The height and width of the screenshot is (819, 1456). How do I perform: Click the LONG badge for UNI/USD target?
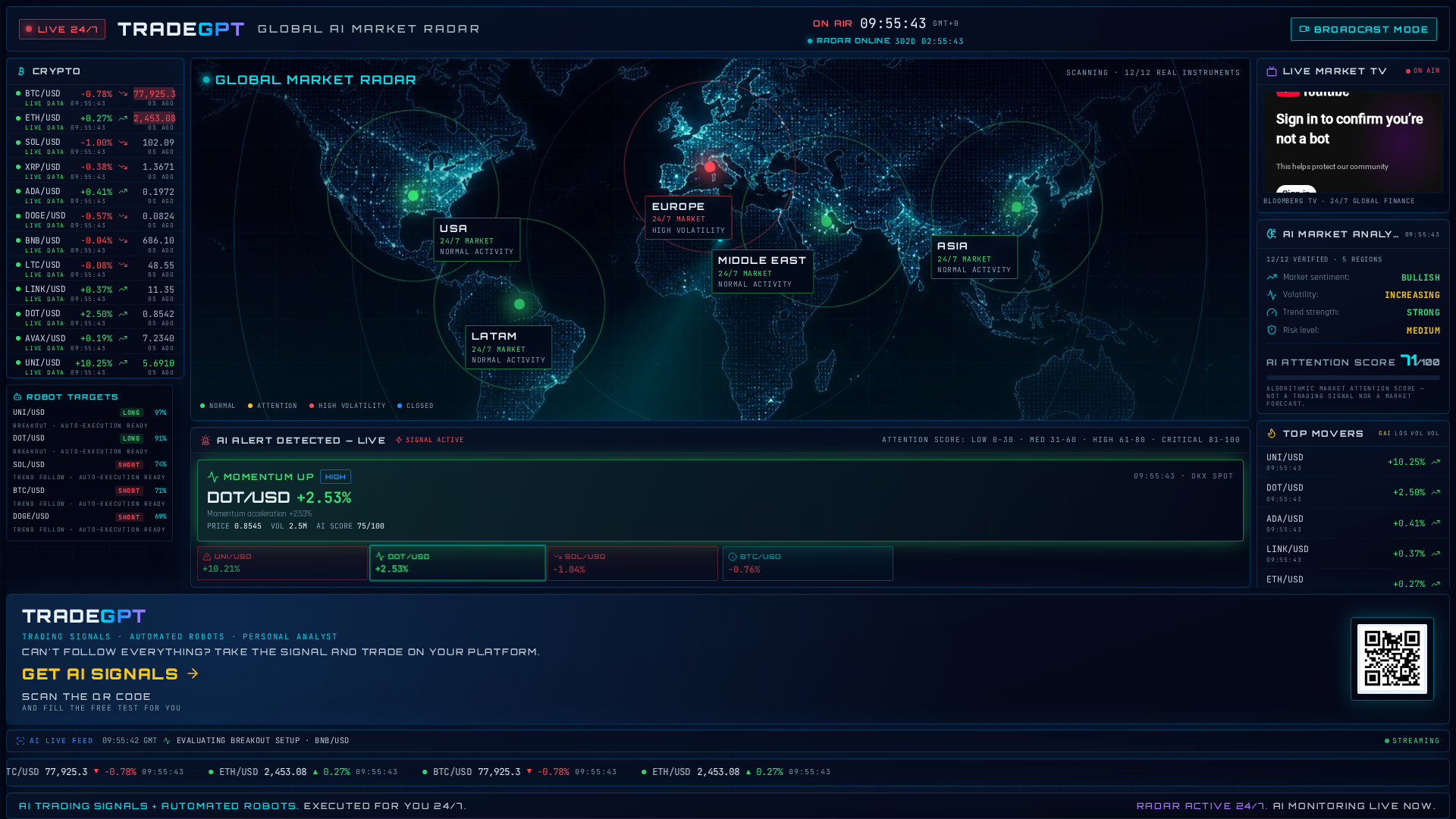click(x=131, y=413)
